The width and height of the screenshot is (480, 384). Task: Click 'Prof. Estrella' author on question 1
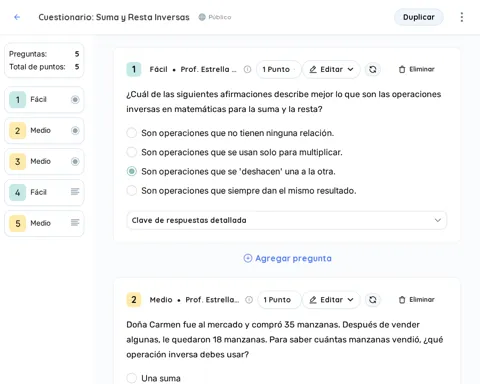click(x=208, y=69)
